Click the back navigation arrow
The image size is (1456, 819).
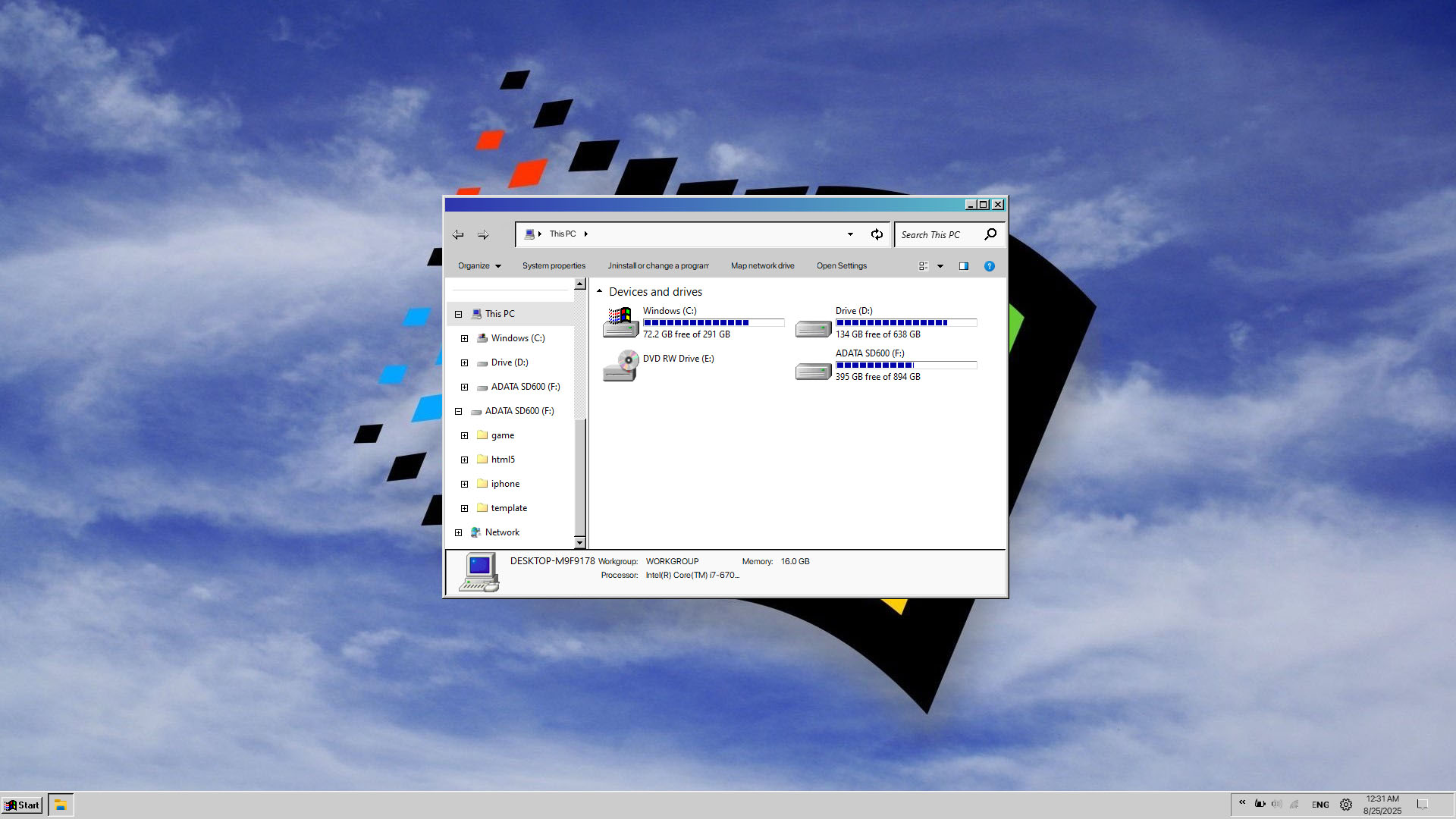tap(458, 235)
